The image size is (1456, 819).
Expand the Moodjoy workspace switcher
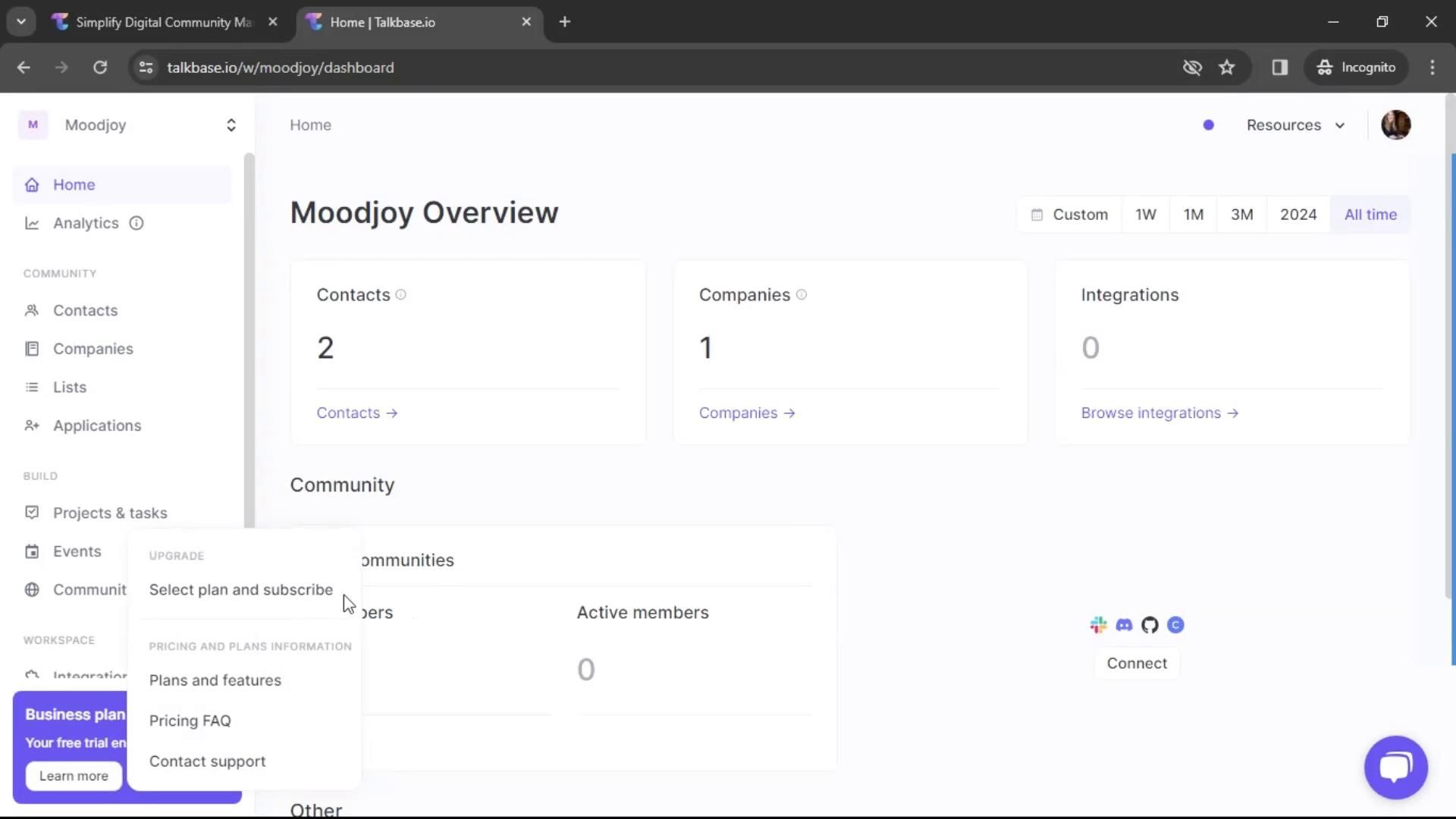click(x=231, y=125)
